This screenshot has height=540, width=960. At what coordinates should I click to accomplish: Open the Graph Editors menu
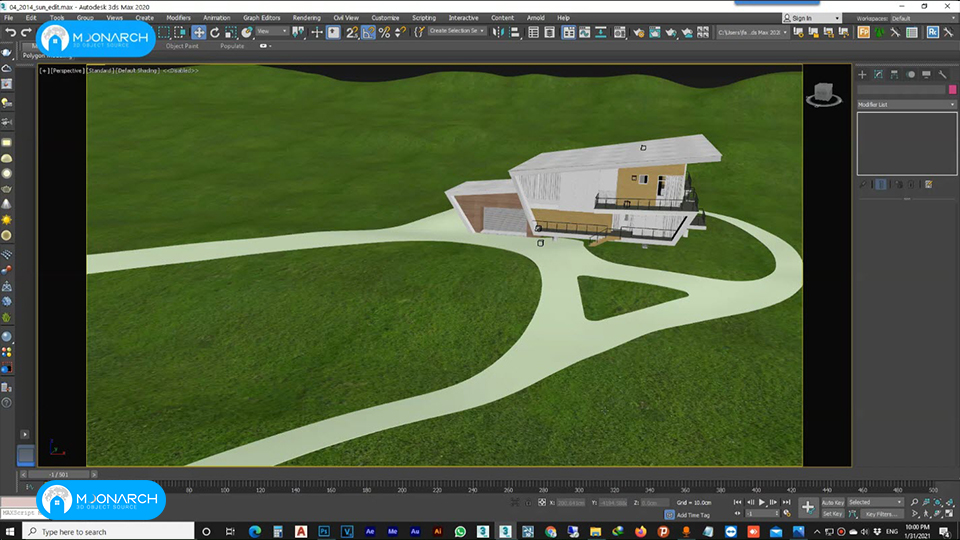point(261,18)
